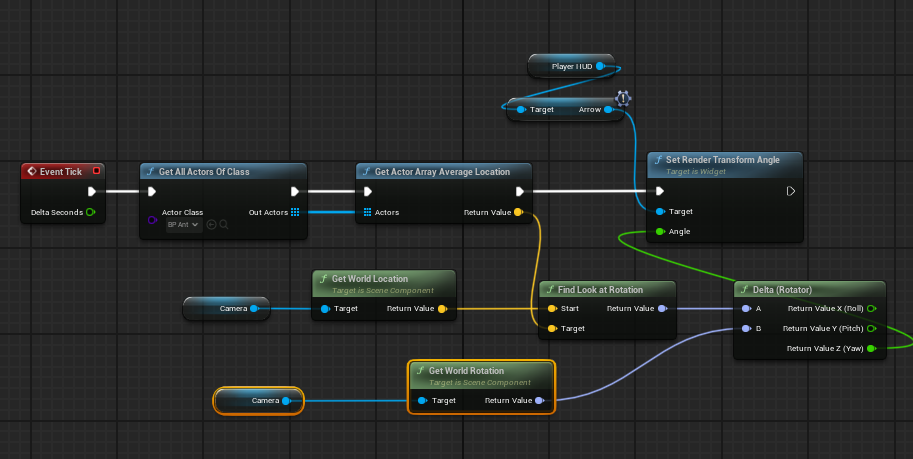Viewport: 913px width, 459px height.
Task: Click the "Angle" pin label
Action: pyautogui.click(x=680, y=232)
